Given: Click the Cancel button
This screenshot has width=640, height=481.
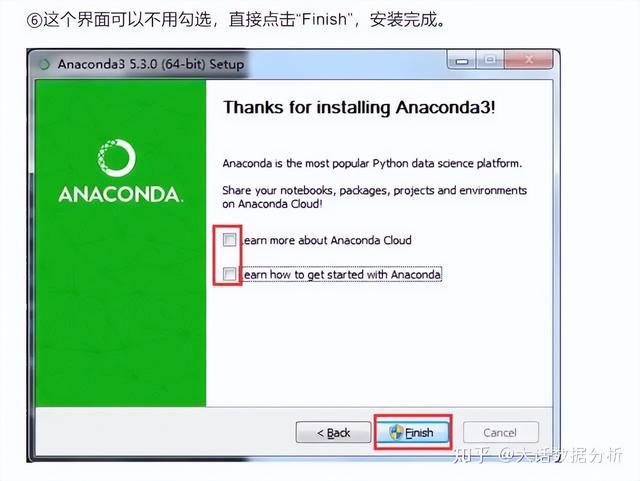Looking at the screenshot, I should pos(500,433).
